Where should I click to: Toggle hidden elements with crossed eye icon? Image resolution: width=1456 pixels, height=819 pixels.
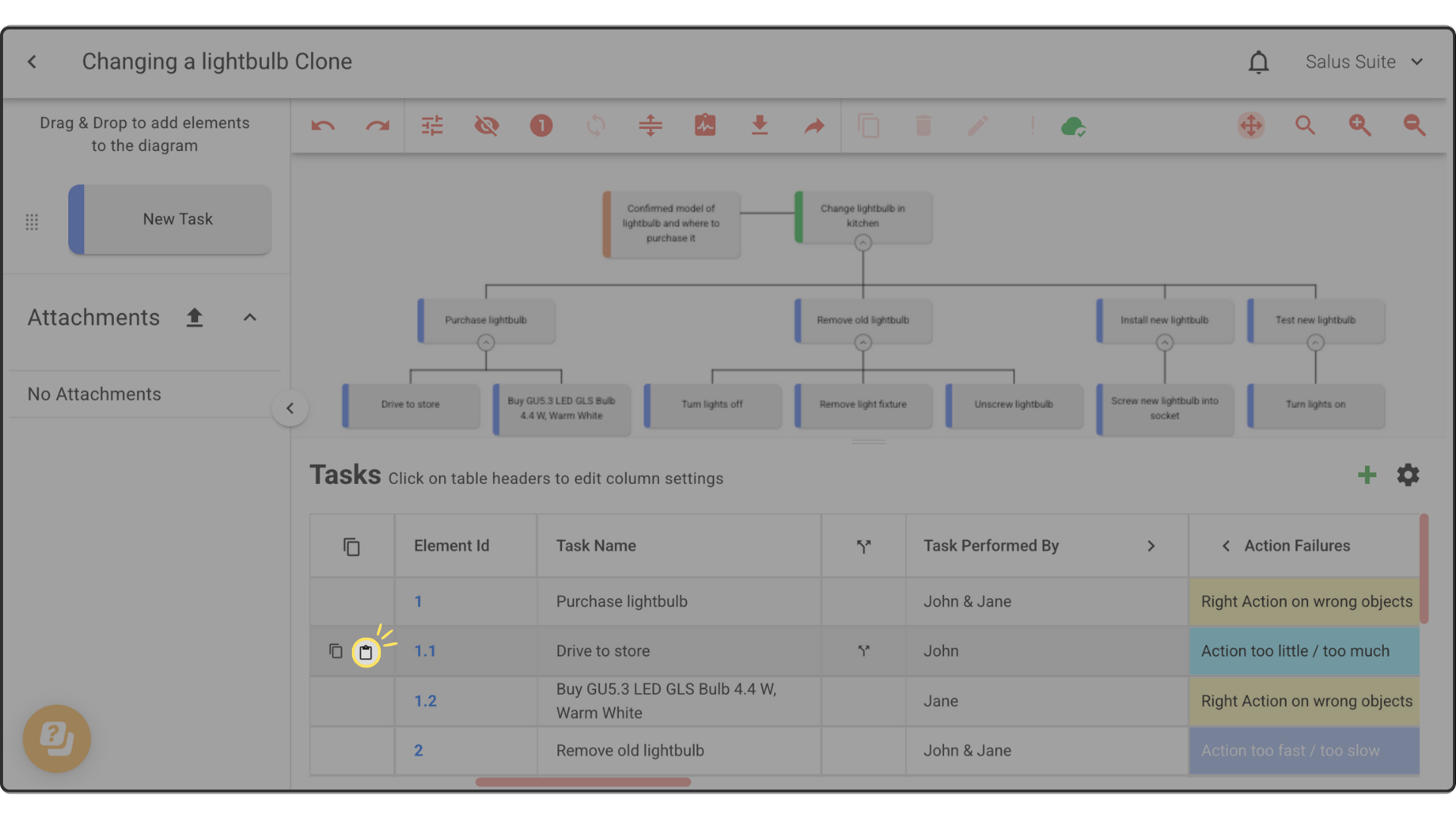coord(487,126)
